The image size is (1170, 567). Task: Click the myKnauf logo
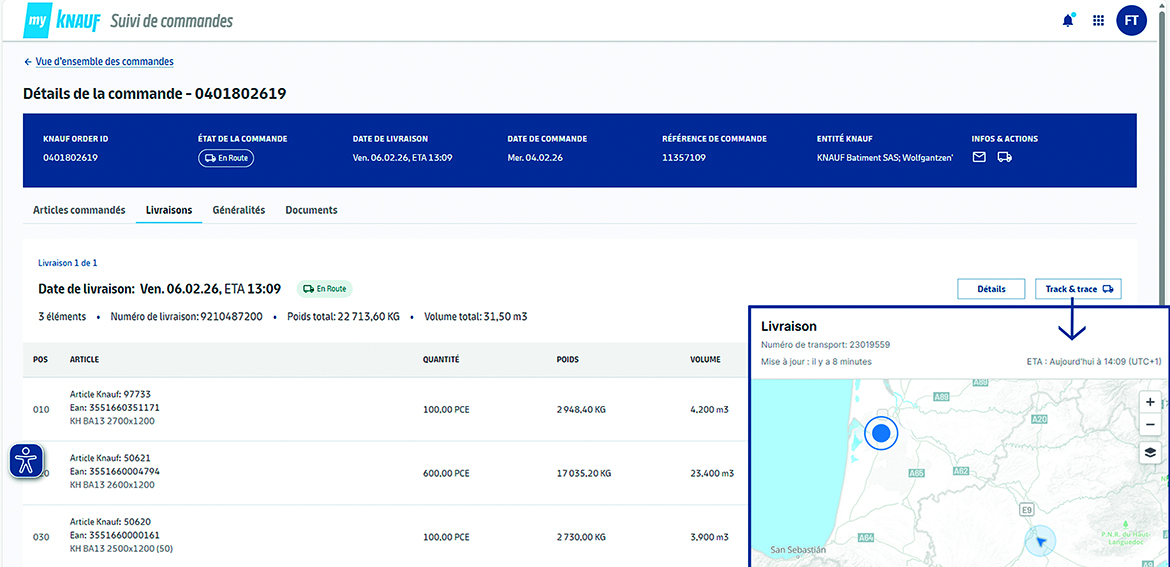point(62,20)
